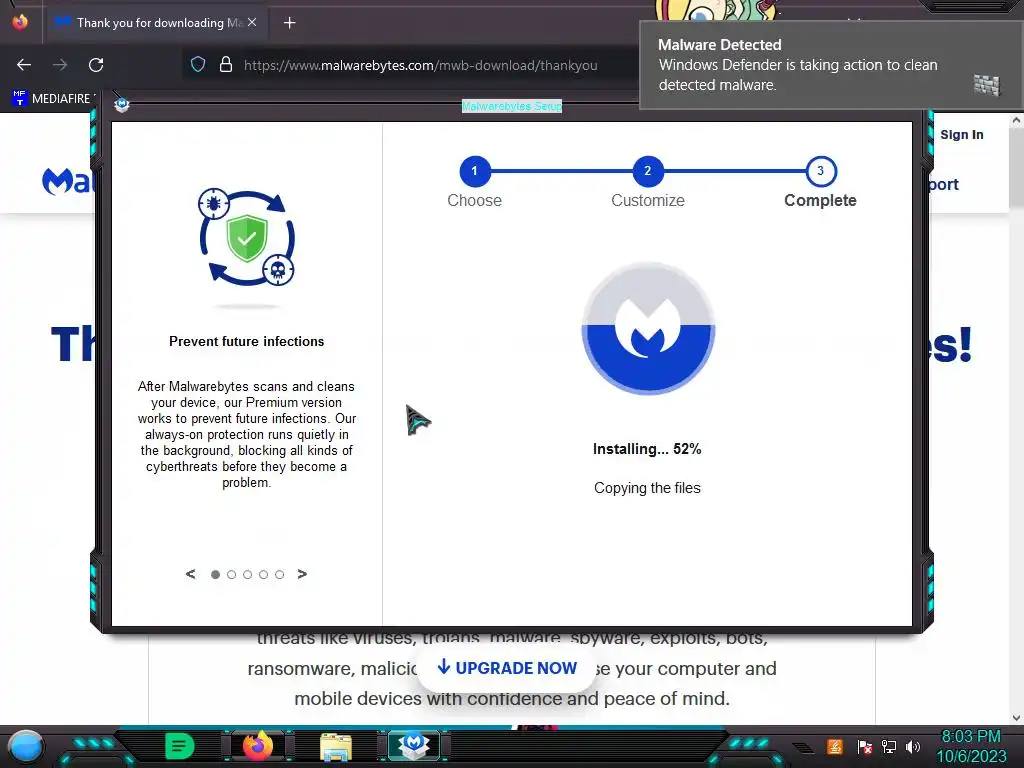Open the volume speaker tray icon
Screen dimensions: 1024x768
(x=913, y=747)
